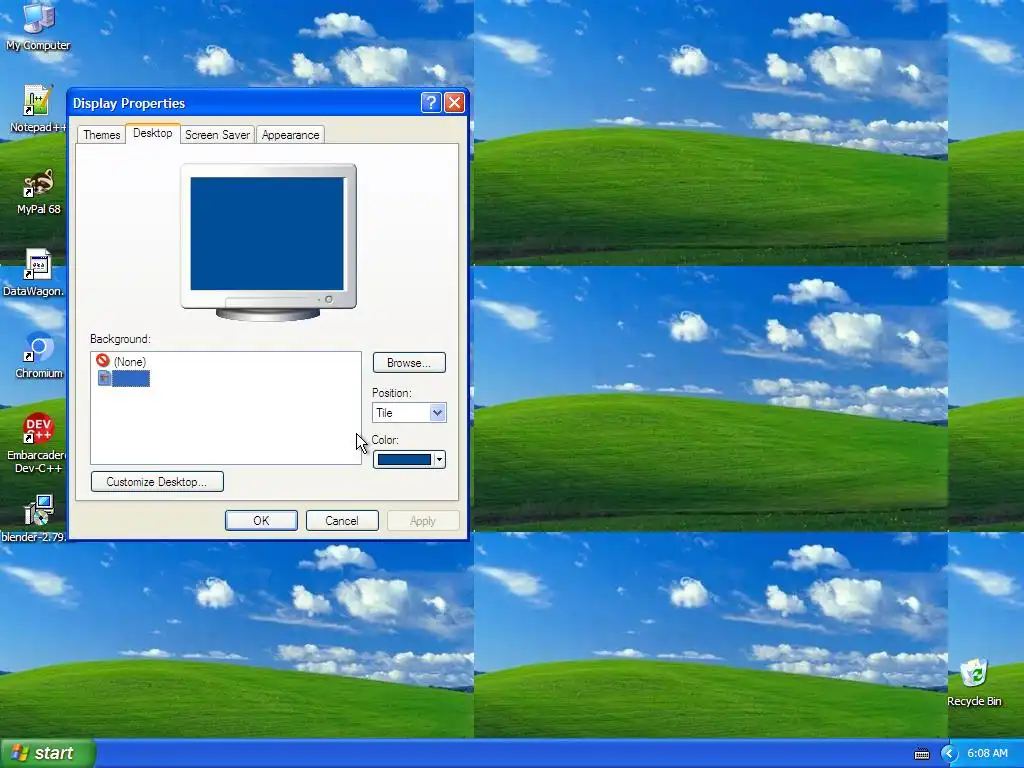Open the Color picker dropdown
The width and height of the screenshot is (1024, 768).
point(409,460)
